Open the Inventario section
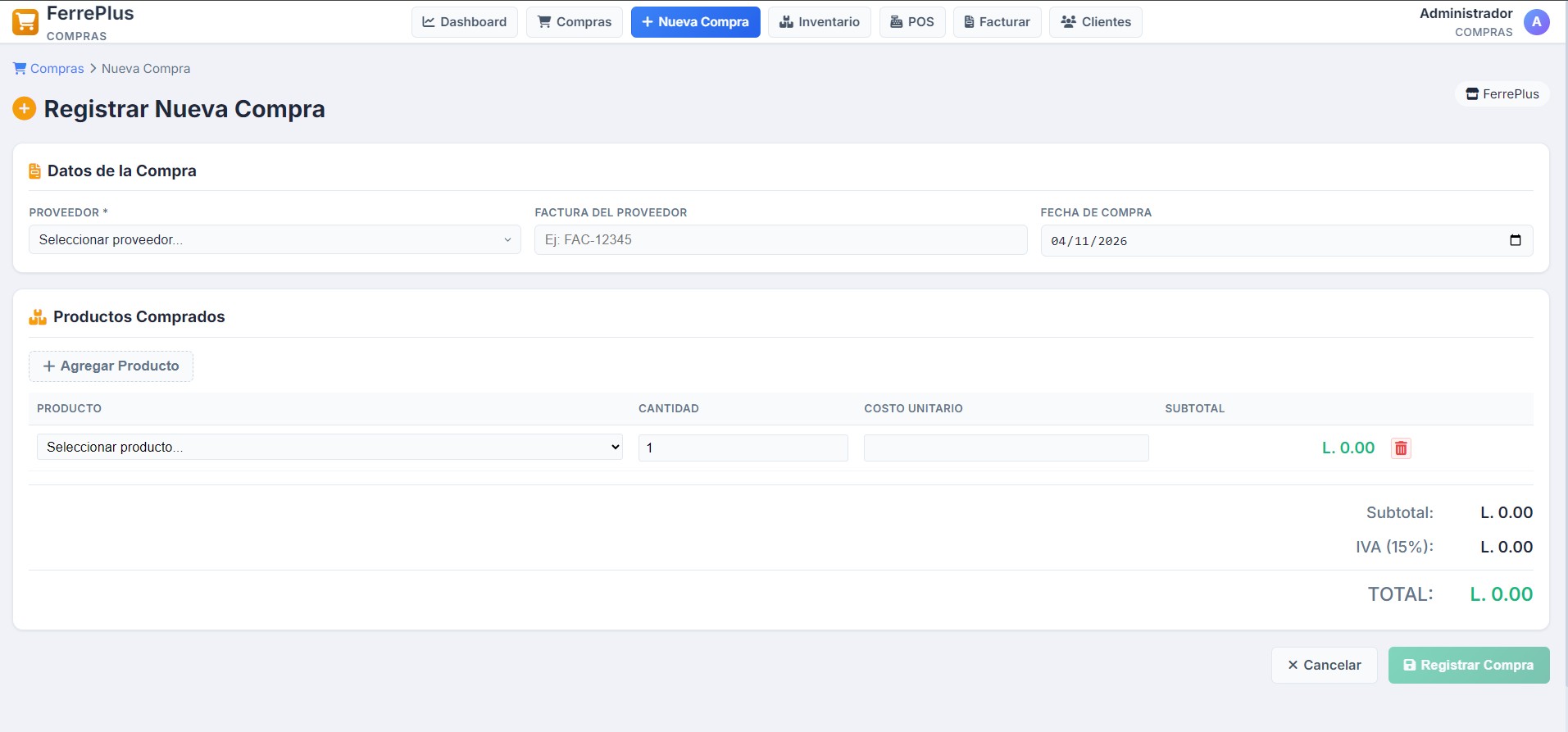Viewport: 1568px width, 732px height. click(x=819, y=22)
